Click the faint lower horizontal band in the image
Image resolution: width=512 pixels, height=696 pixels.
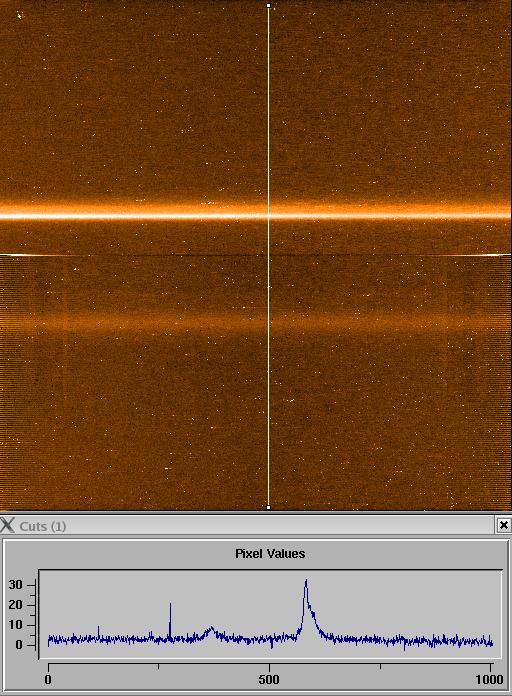(256, 320)
